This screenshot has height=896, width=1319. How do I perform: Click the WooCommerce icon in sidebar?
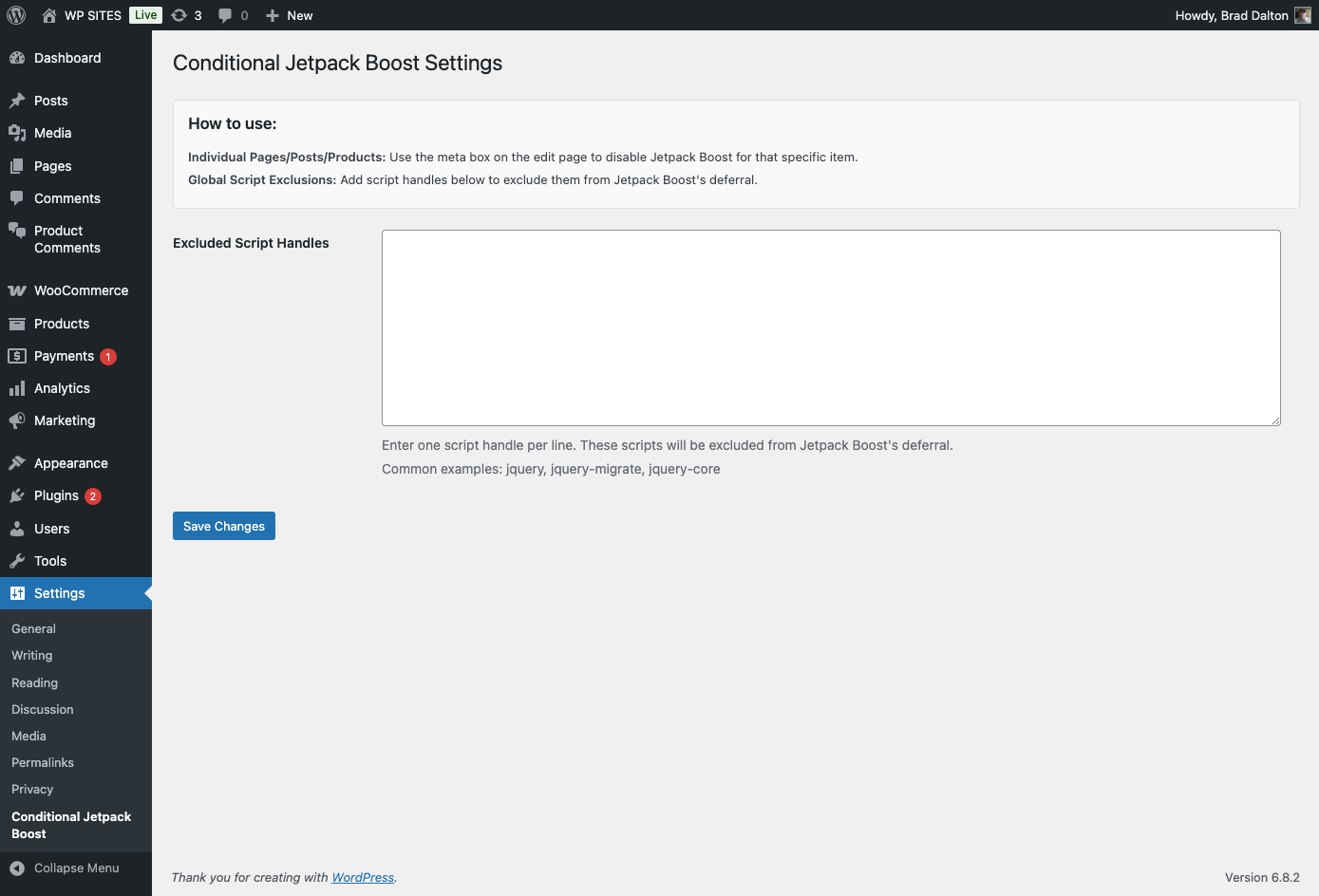[17, 290]
